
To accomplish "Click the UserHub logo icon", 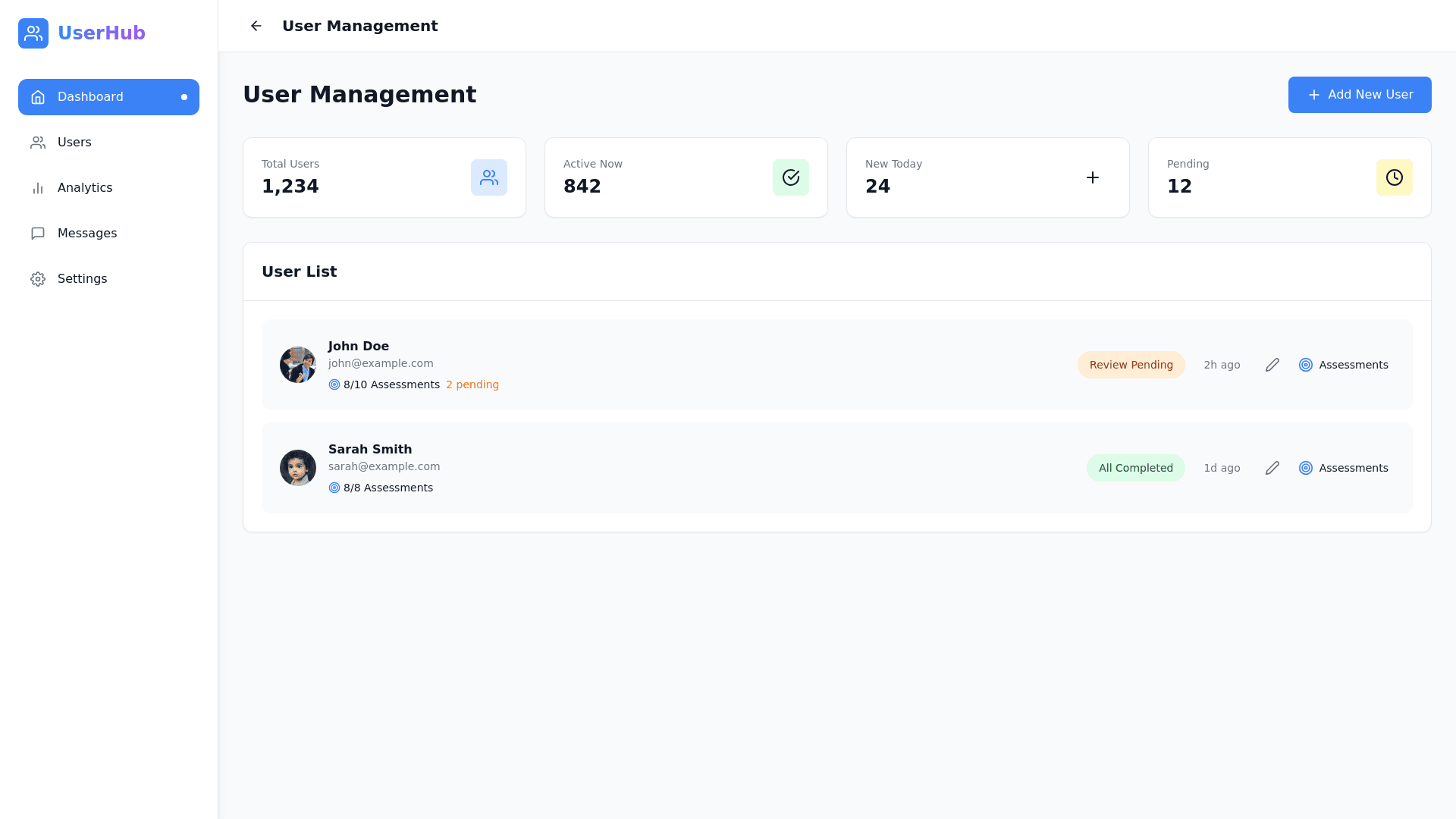I will coord(33,33).
